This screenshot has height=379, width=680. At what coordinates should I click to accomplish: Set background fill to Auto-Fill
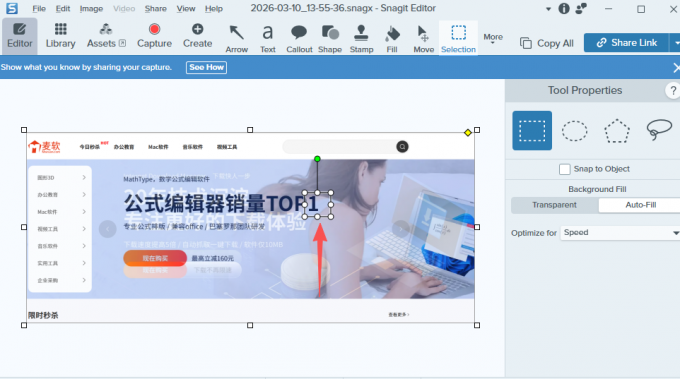pyautogui.click(x=640, y=205)
